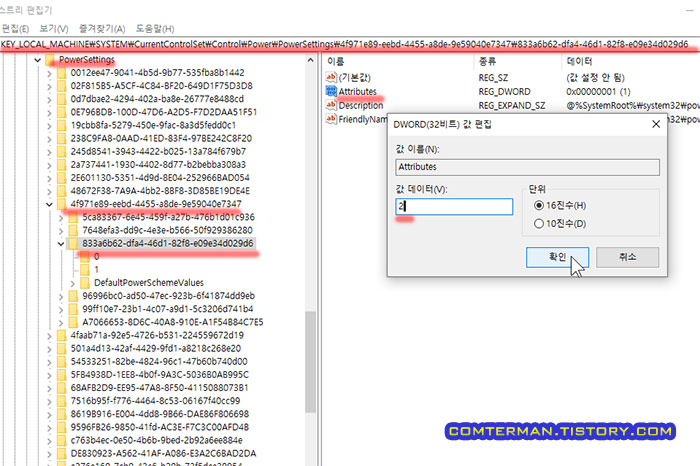
Task: Expand the 4faab71a-92e5-4726-b531-224559672d19 key
Action: click(49, 336)
